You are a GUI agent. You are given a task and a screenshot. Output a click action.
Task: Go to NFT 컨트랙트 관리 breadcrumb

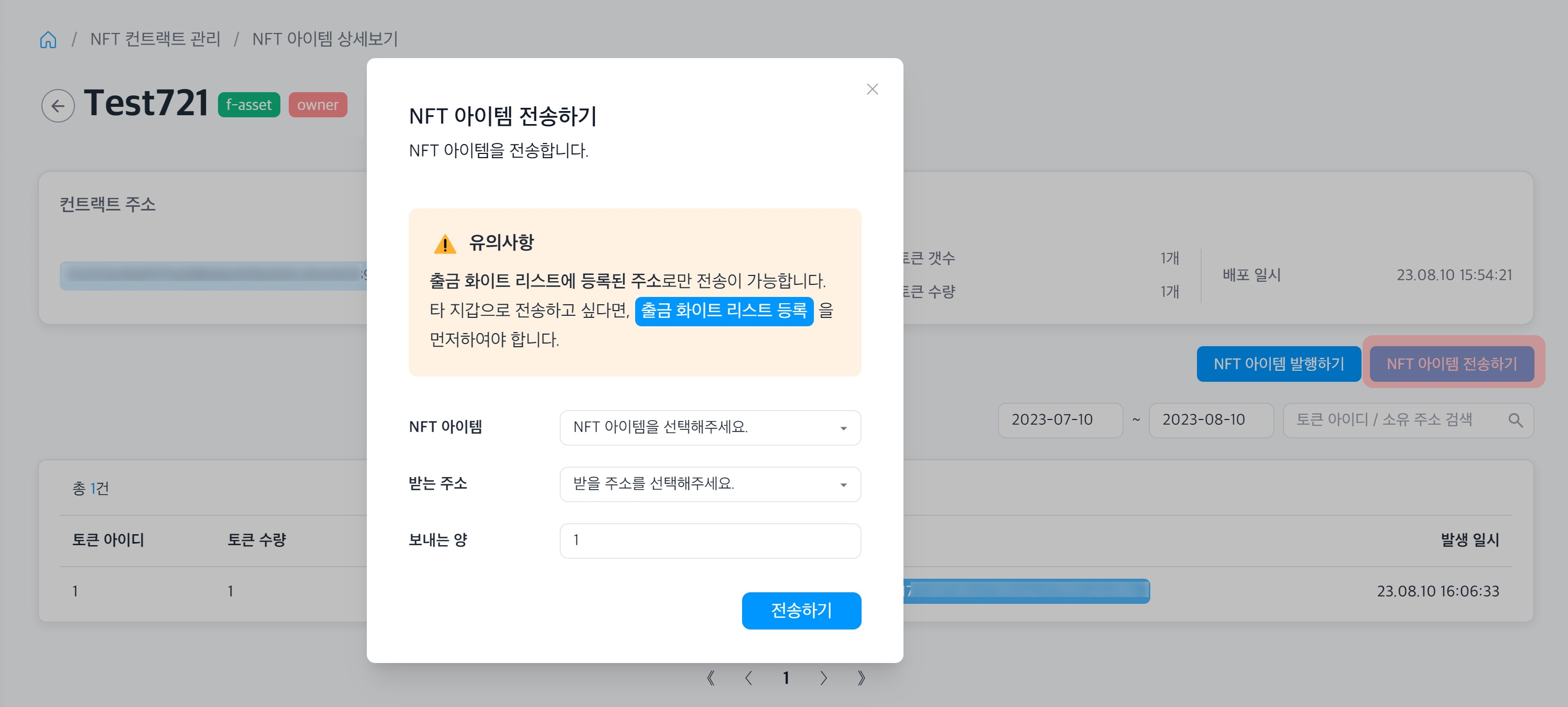[155, 40]
